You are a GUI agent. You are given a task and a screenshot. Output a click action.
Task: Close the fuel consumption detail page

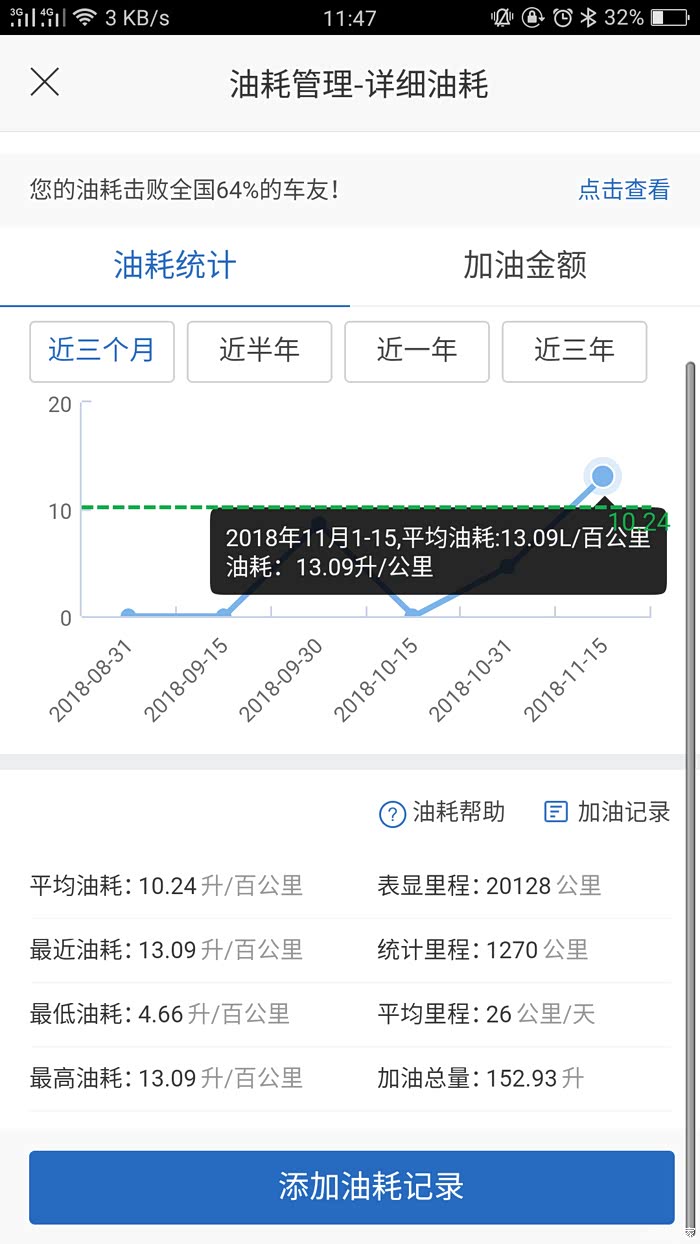click(x=45, y=83)
